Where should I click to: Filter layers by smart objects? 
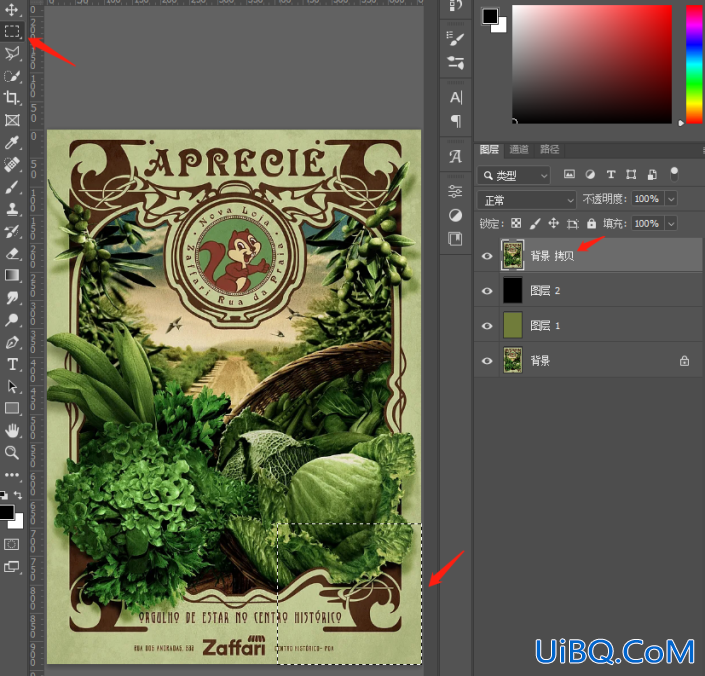652,174
